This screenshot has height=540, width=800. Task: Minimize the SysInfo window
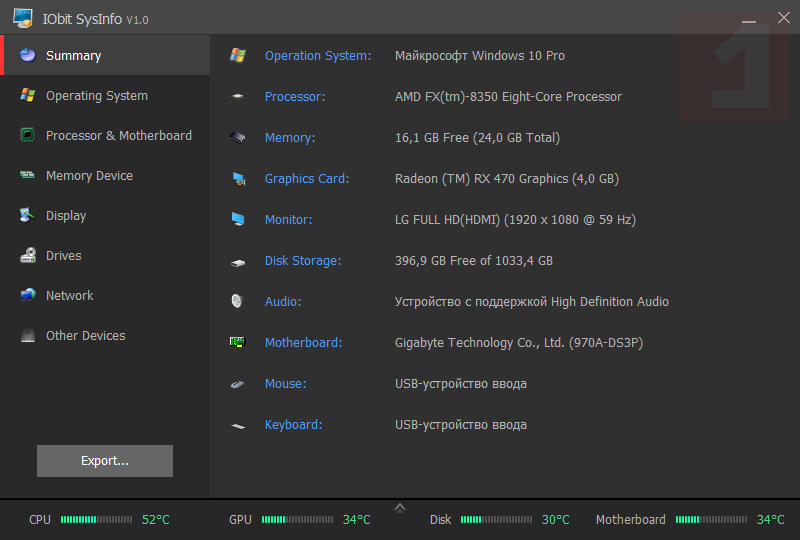(x=749, y=19)
